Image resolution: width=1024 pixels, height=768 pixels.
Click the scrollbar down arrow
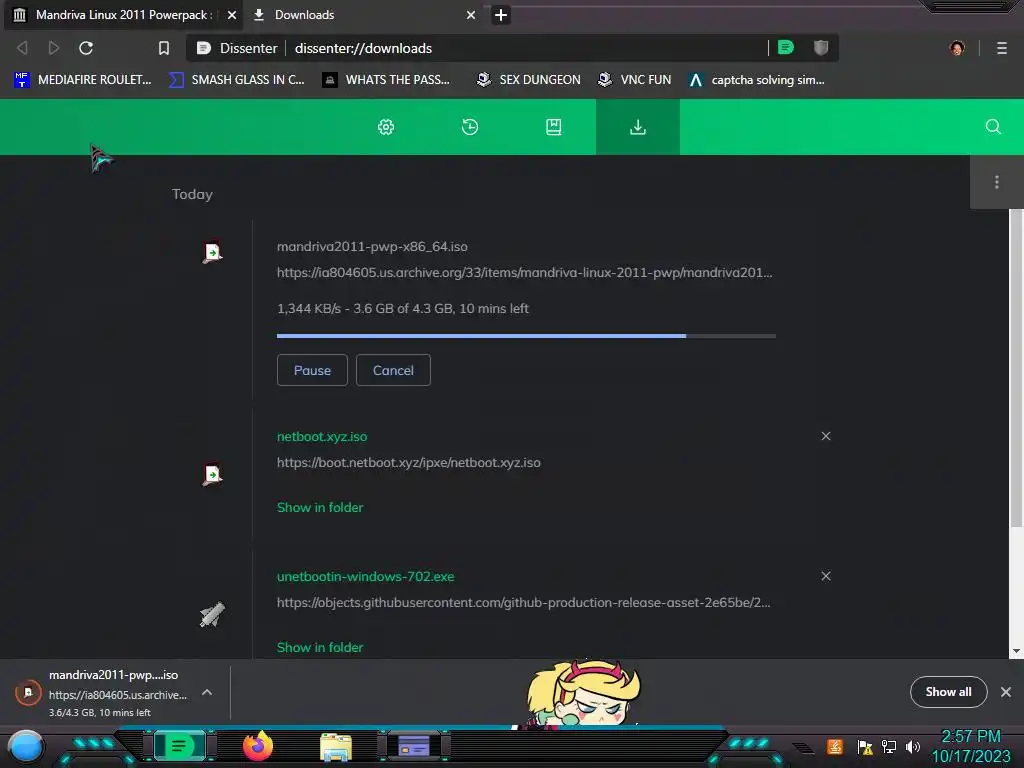pos(1016,651)
